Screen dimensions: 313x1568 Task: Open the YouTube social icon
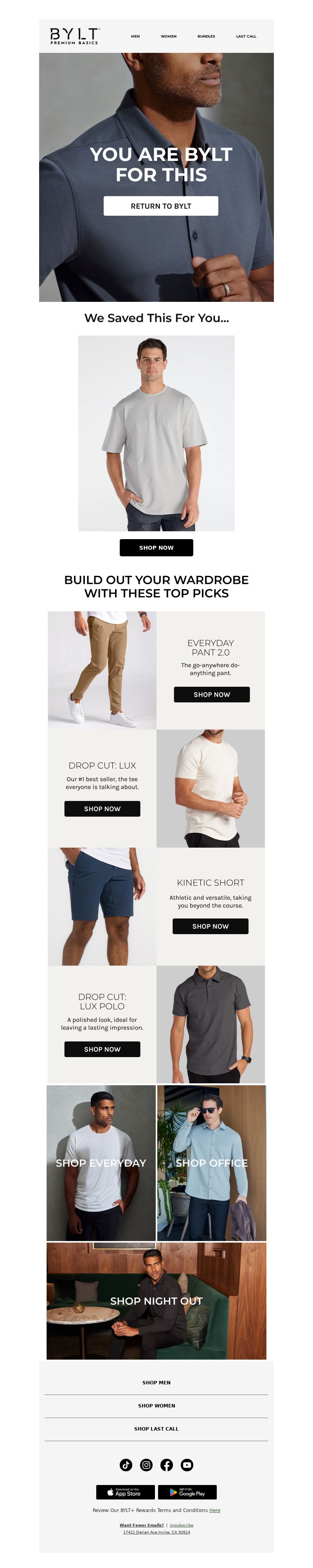tap(187, 1465)
